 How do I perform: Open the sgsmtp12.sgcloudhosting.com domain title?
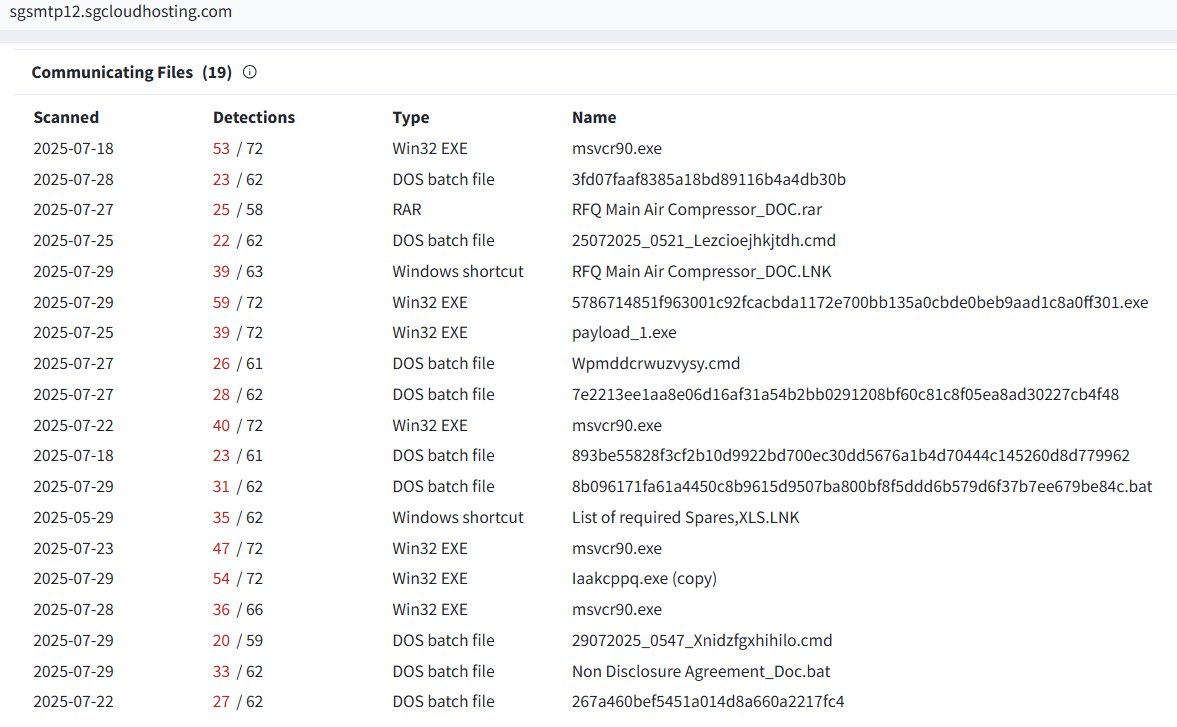click(x=119, y=12)
